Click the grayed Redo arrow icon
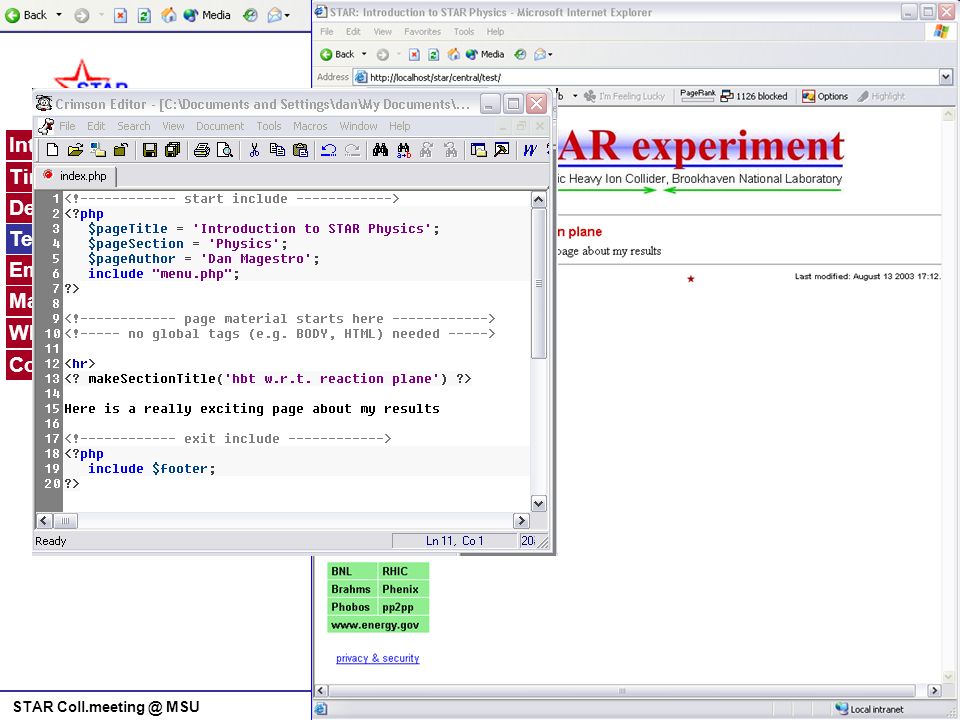The height and width of the screenshot is (720, 960). tap(352, 149)
